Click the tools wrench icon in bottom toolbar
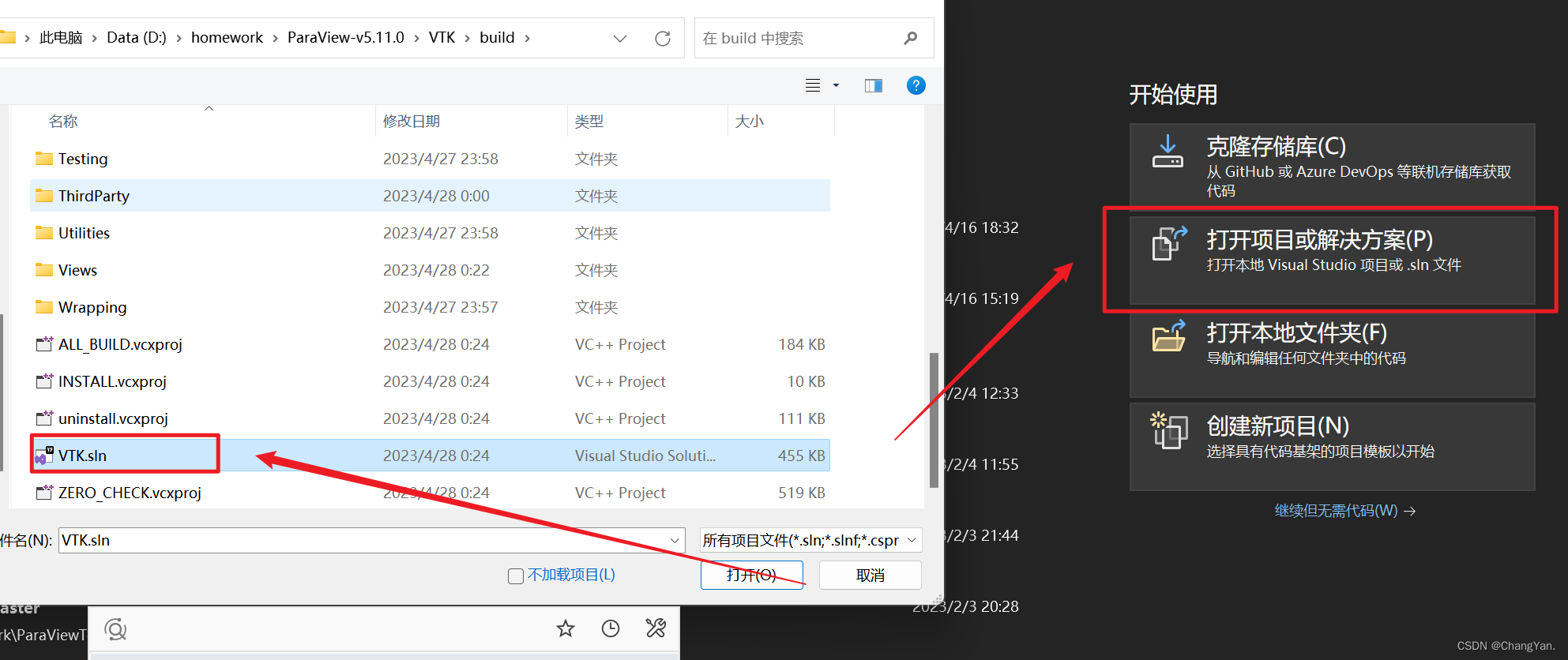This screenshot has height=660, width=1568. [656, 628]
